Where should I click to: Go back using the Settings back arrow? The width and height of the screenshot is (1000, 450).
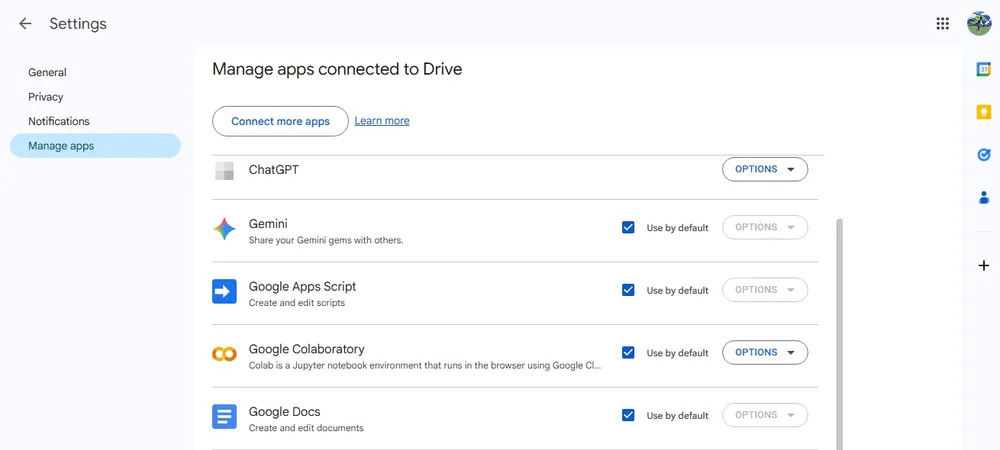click(x=25, y=24)
